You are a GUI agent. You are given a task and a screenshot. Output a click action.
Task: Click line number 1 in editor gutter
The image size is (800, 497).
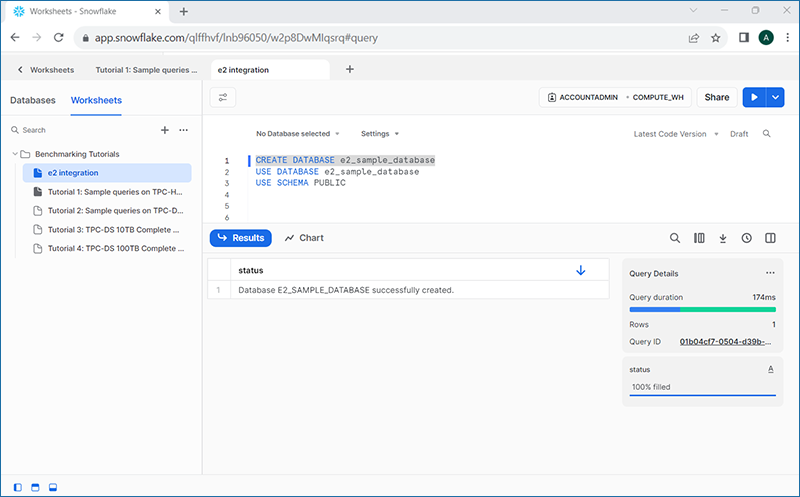tap(227, 161)
